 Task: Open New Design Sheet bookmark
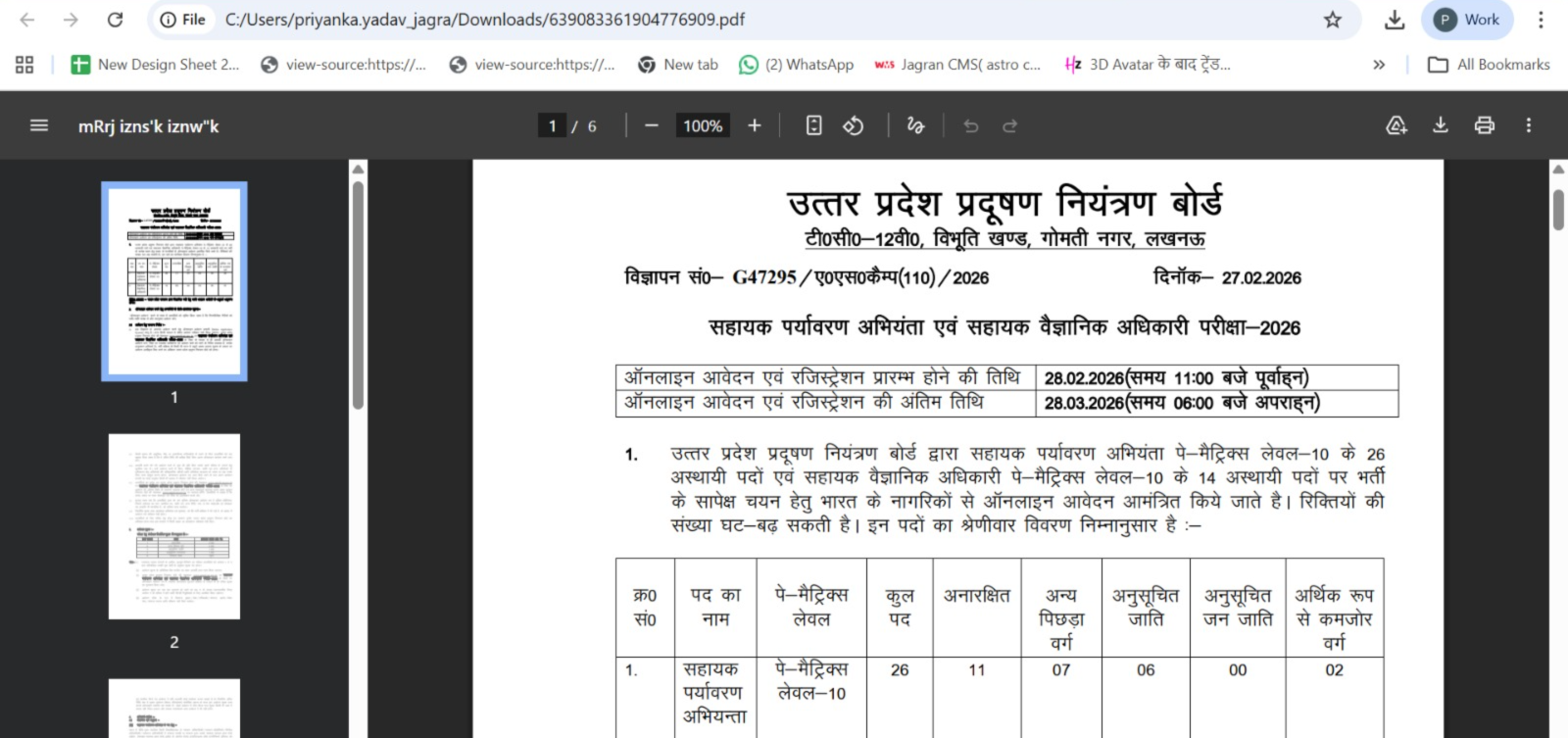click(x=155, y=65)
